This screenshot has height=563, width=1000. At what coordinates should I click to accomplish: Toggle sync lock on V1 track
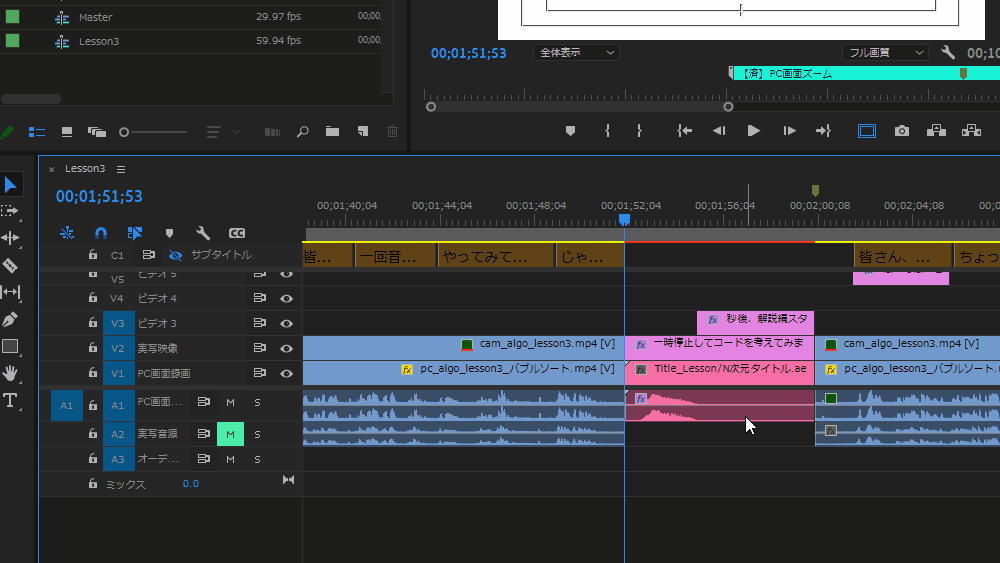260,372
